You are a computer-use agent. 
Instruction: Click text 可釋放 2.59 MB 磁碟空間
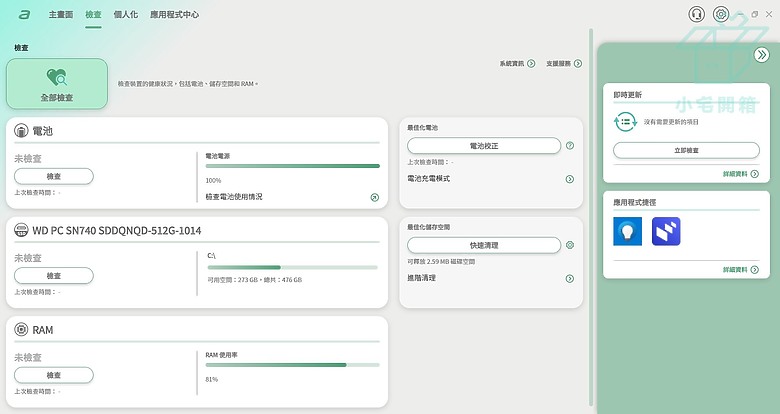(441, 261)
